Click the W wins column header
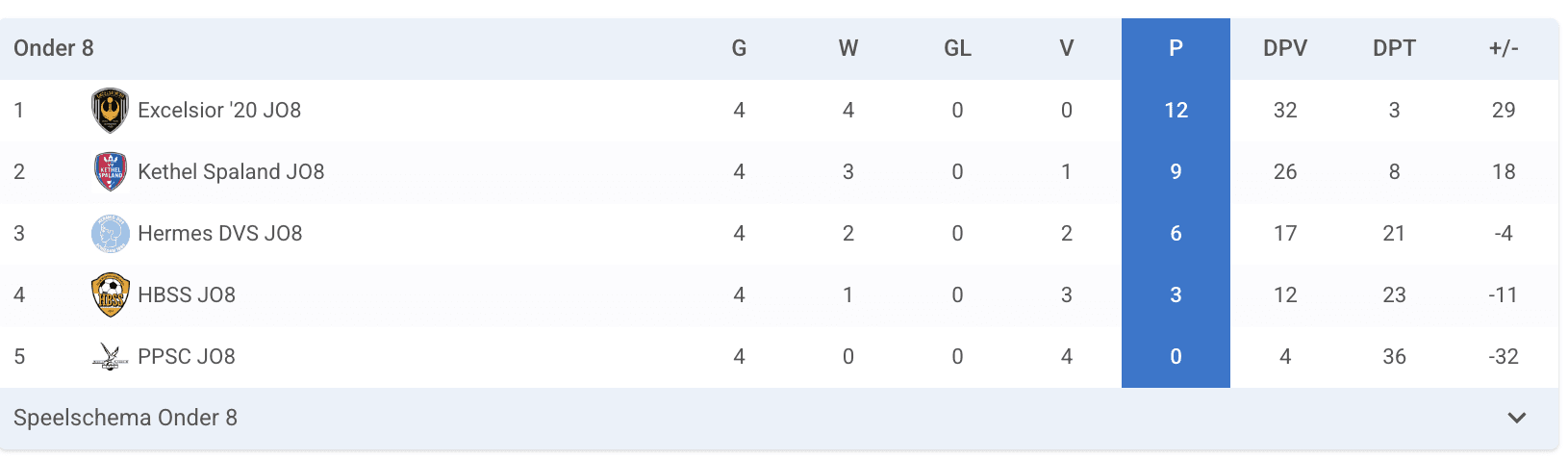Viewport: 1568px width, 460px height. tap(847, 49)
